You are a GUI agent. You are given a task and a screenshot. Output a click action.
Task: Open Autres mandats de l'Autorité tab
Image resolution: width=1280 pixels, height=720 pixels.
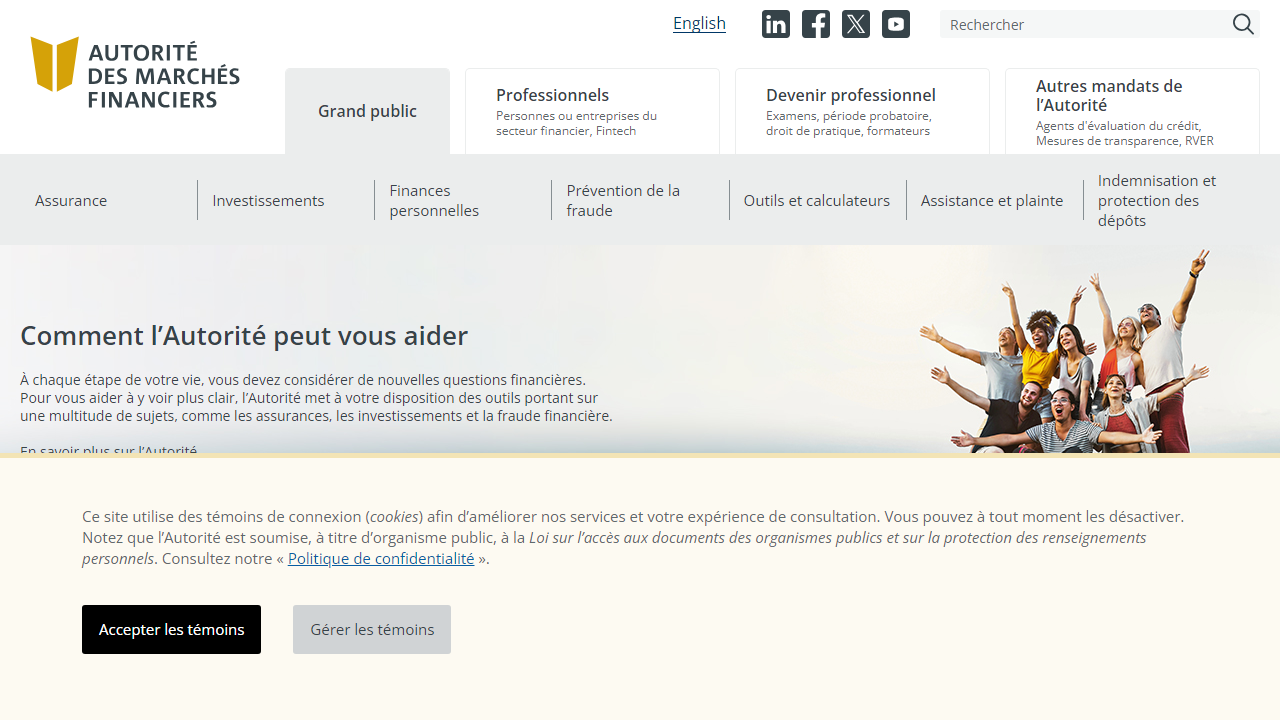pos(1132,111)
